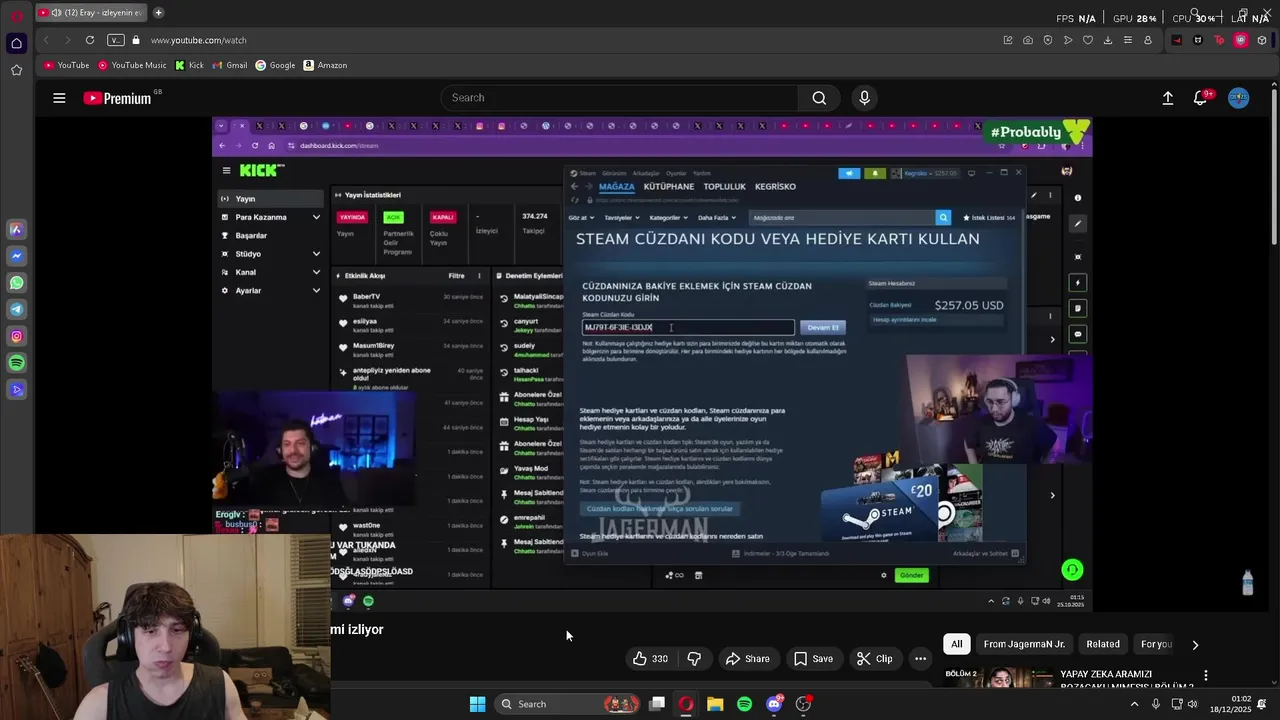Like the video with 330 likes

[650, 659]
